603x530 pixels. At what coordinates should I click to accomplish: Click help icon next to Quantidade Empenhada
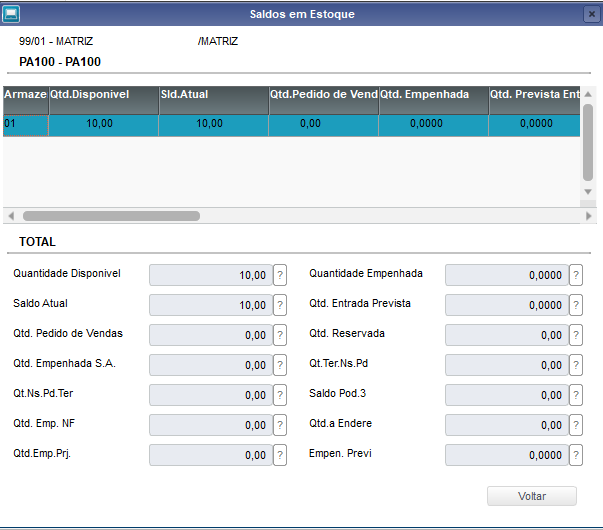(x=576, y=275)
